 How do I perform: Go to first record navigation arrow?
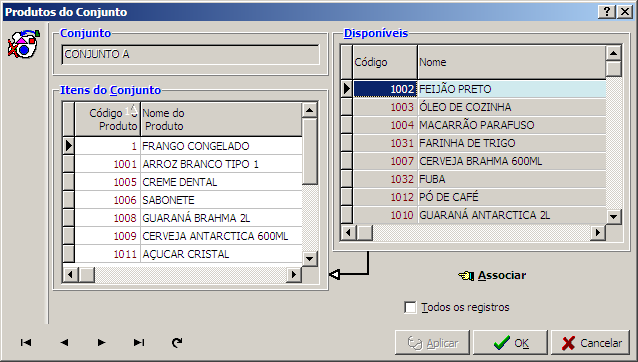pyautogui.click(x=26, y=342)
